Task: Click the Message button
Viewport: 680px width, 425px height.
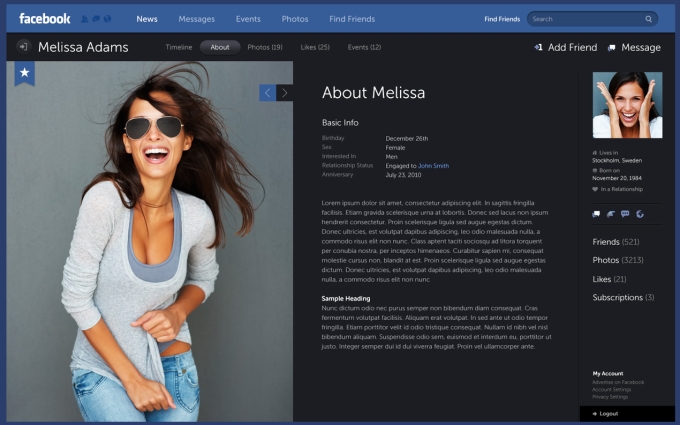Action: tap(634, 47)
